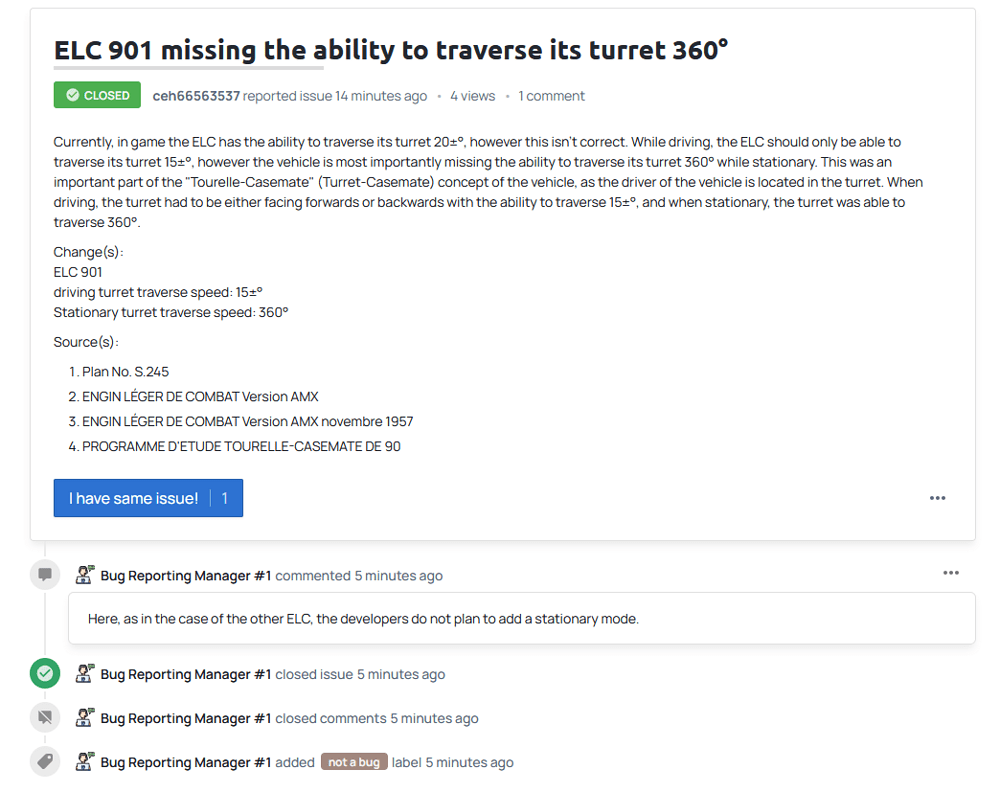Click the tag label timeline icon
This screenshot has width=1000, height=792.
click(x=45, y=762)
